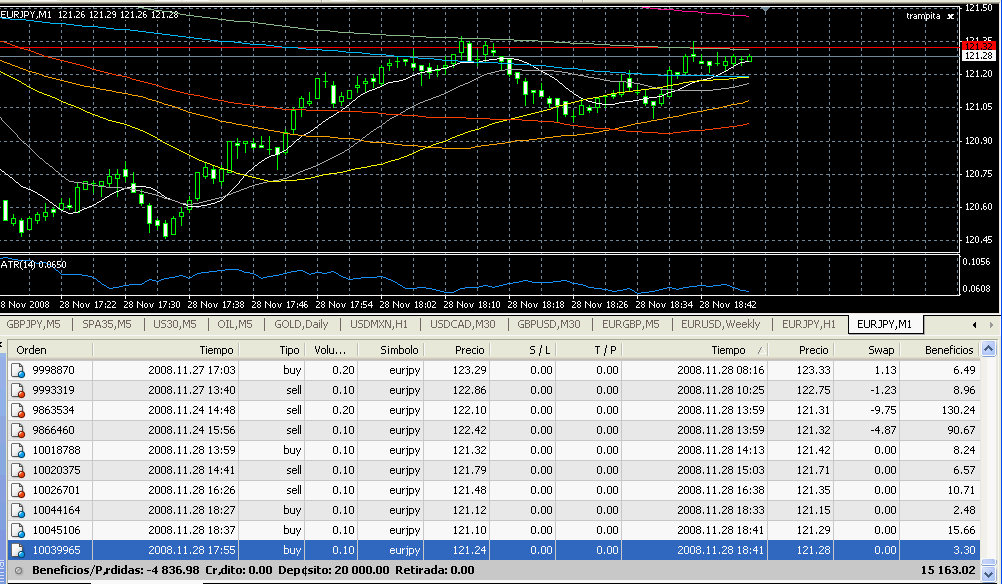This screenshot has width=1002, height=584.
Task: Click the profit value 15.66
Action: (x=963, y=530)
